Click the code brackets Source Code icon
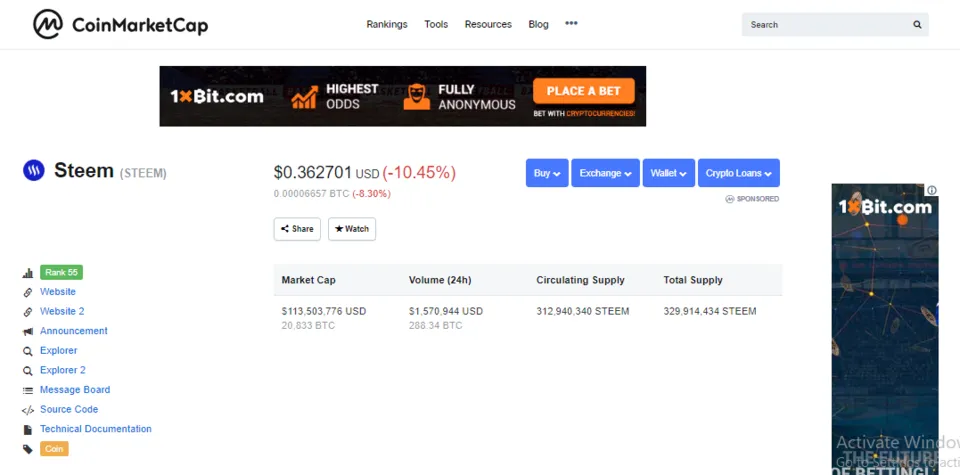The height and width of the screenshot is (475, 960). (28, 410)
